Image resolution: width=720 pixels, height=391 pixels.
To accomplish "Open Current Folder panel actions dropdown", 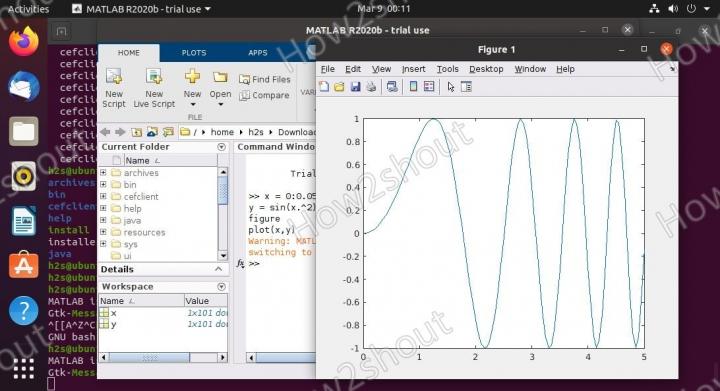I will (221, 147).
